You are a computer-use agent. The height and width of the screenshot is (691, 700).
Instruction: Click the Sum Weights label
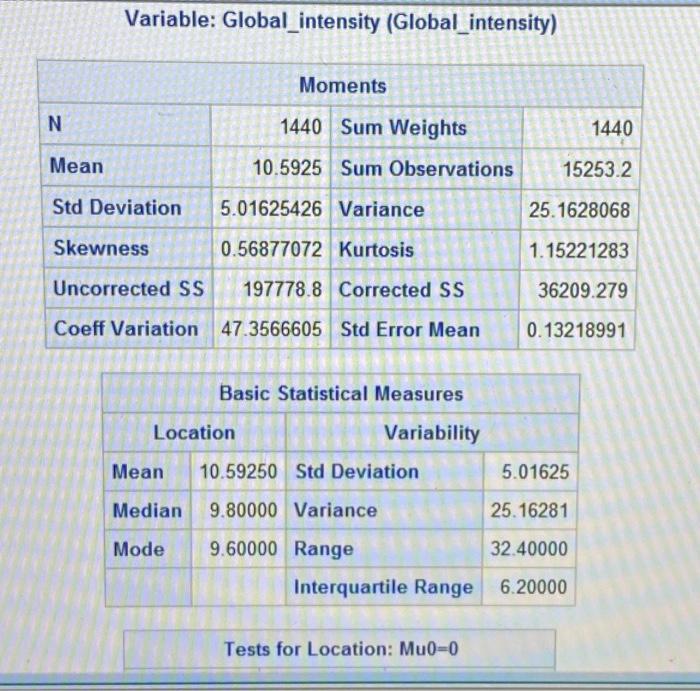404,128
